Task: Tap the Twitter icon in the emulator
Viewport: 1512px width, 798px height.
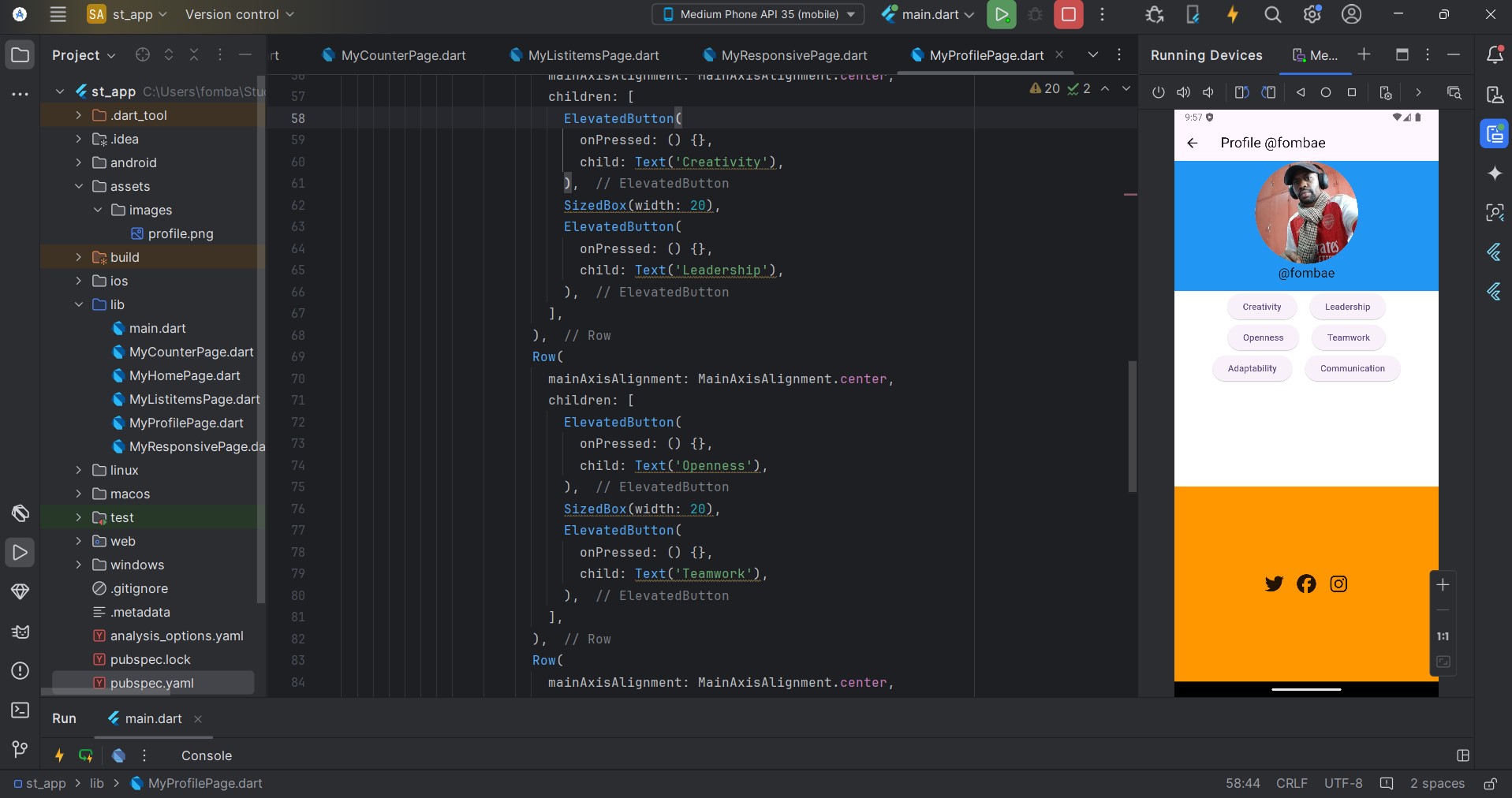Action: click(x=1273, y=584)
